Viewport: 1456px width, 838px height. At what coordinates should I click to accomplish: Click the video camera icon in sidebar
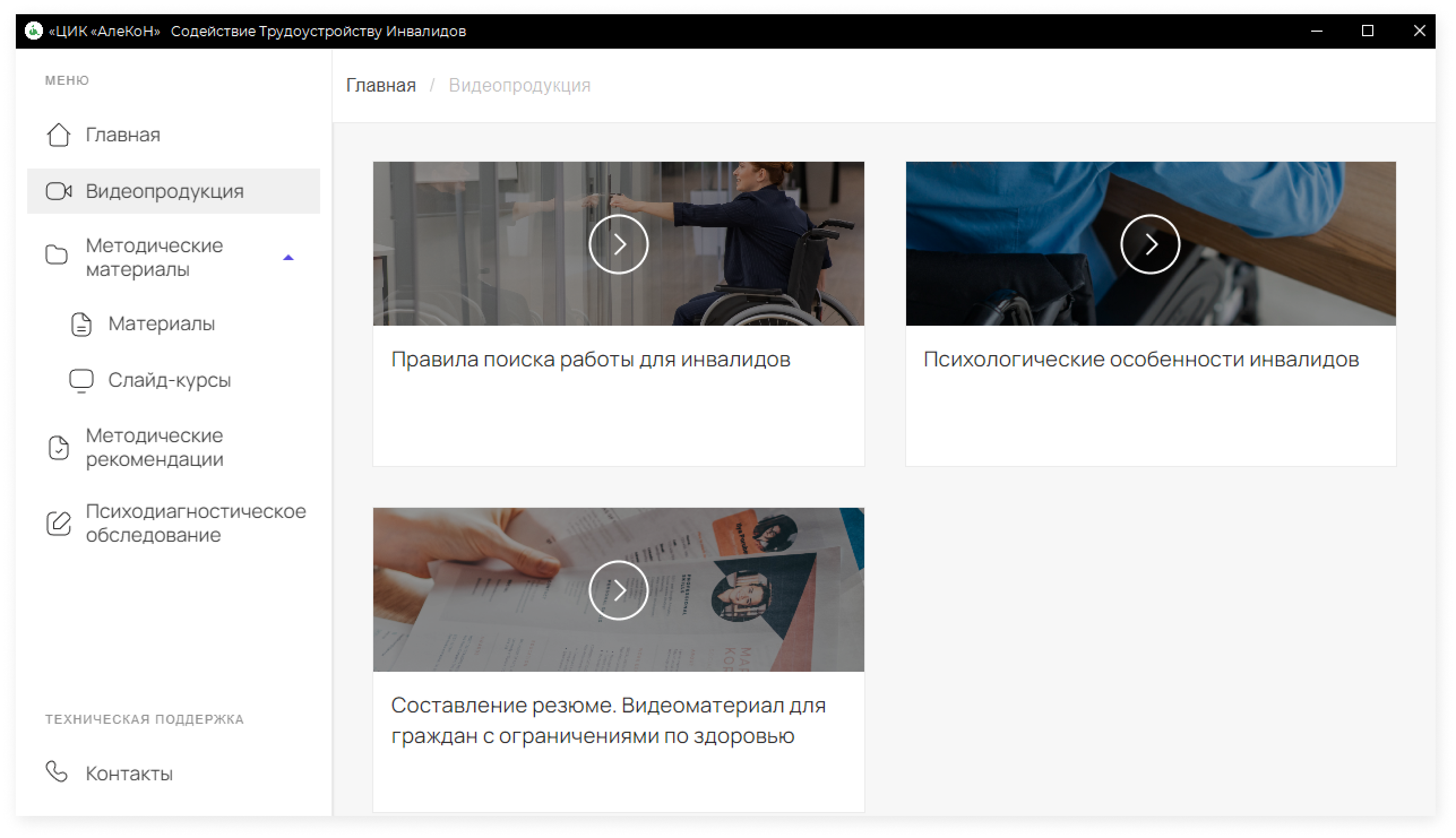pyautogui.click(x=59, y=191)
